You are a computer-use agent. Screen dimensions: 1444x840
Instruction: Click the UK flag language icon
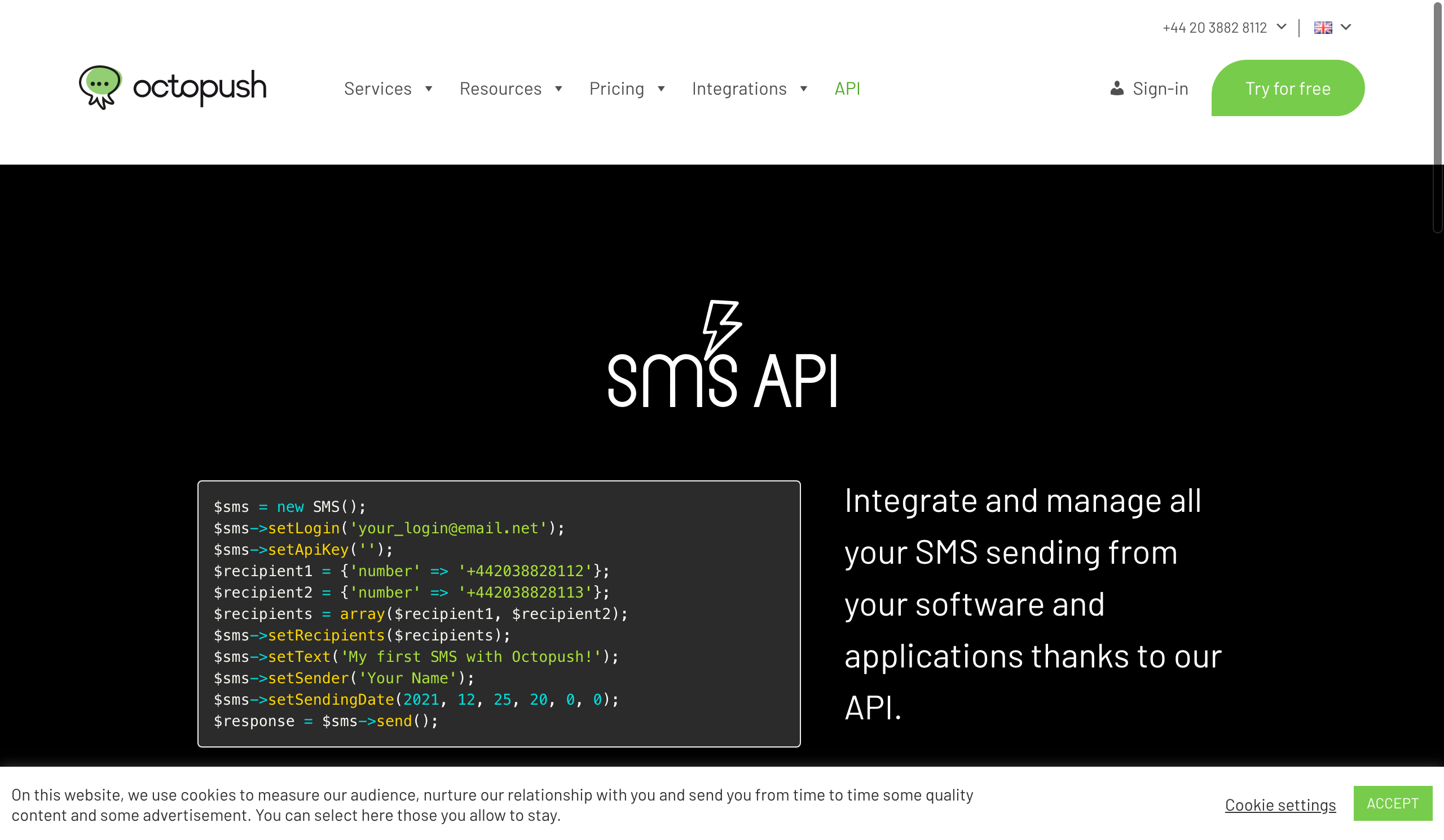[1323, 28]
